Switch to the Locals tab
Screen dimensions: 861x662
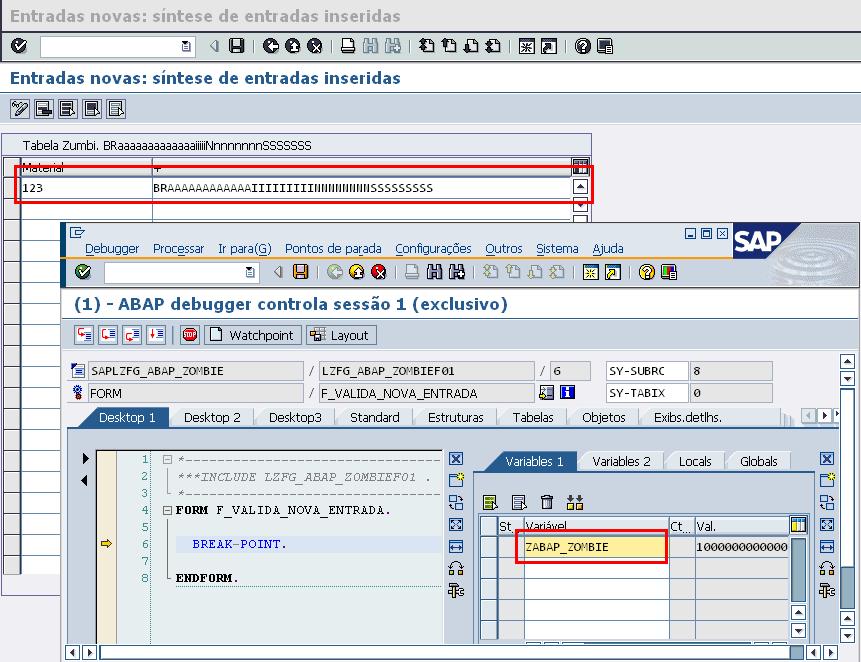pyautogui.click(x=695, y=461)
